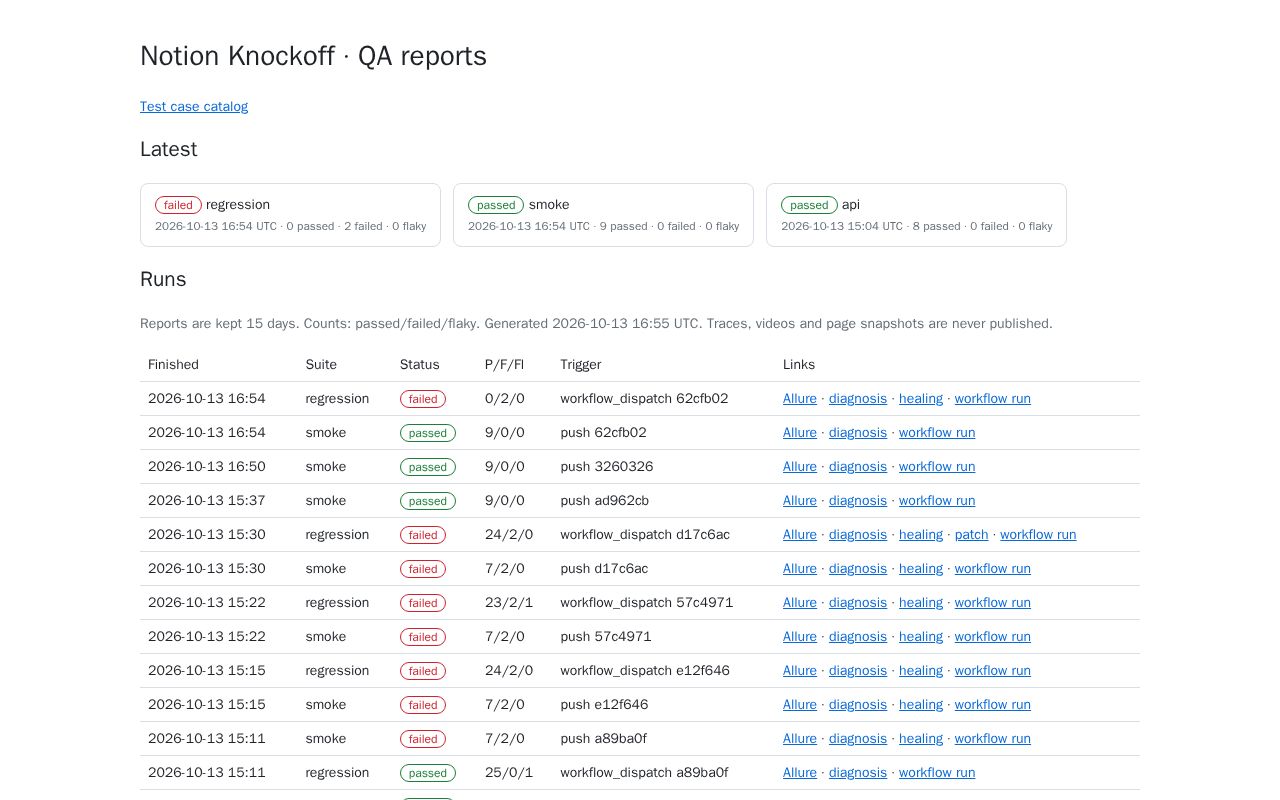Open workflow run for workflow_dispatch 62cfb02

993,399
